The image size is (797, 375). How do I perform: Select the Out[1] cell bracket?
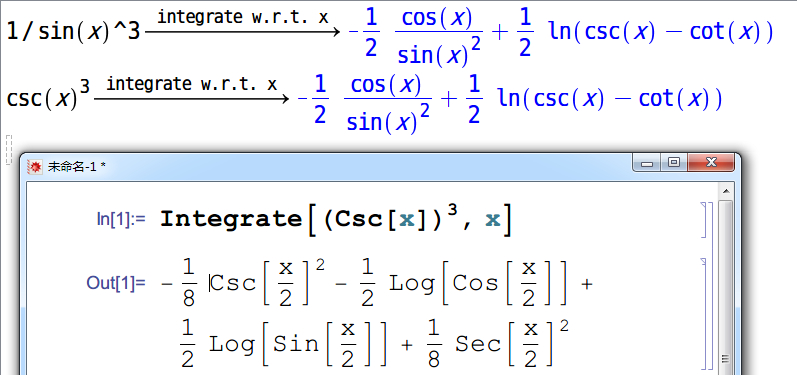pos(704,314)
